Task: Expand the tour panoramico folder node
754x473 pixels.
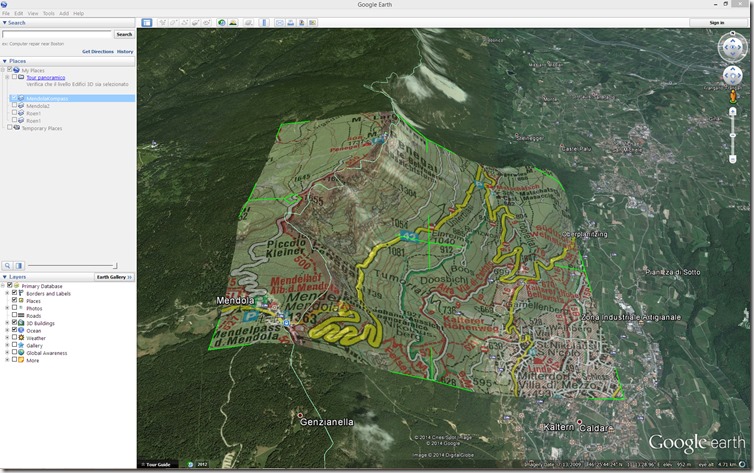Action: click(x=7, y=77)
